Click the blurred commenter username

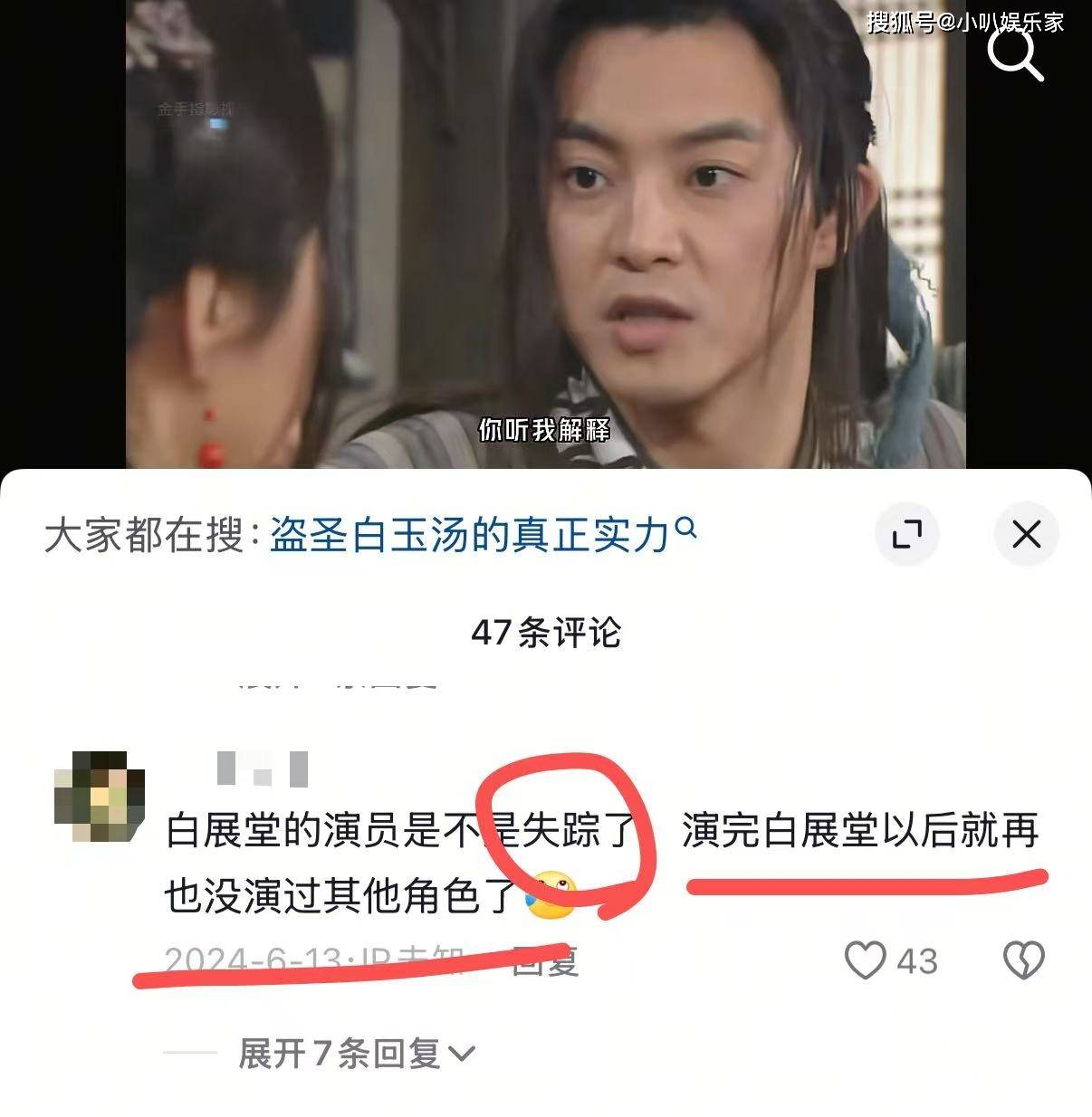[x=263, y=769]
